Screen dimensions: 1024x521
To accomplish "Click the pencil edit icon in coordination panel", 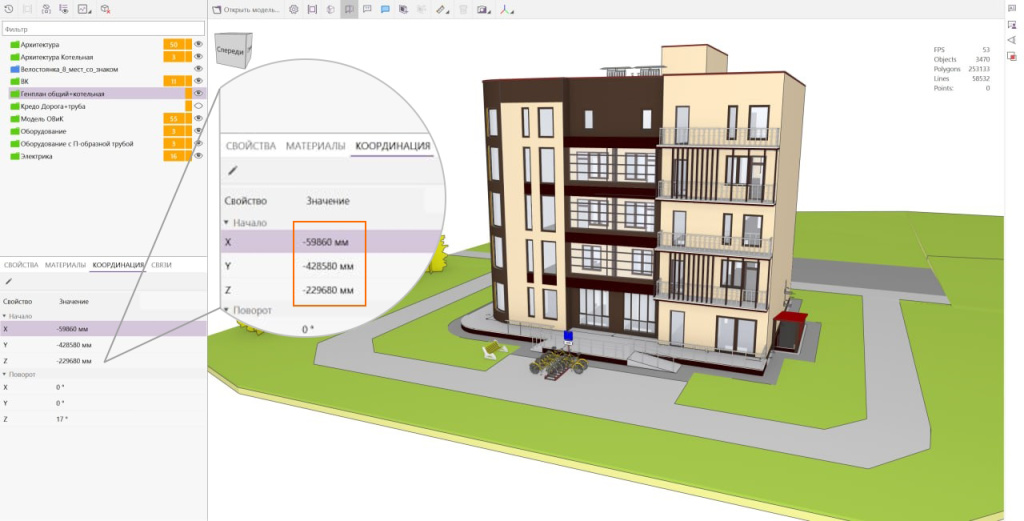I will coord(8,282).
